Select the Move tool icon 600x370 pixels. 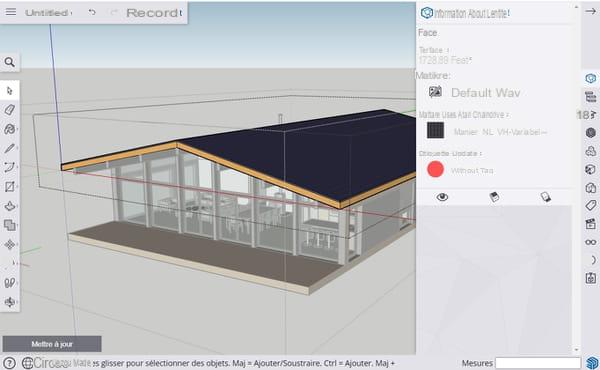(10, 244)
